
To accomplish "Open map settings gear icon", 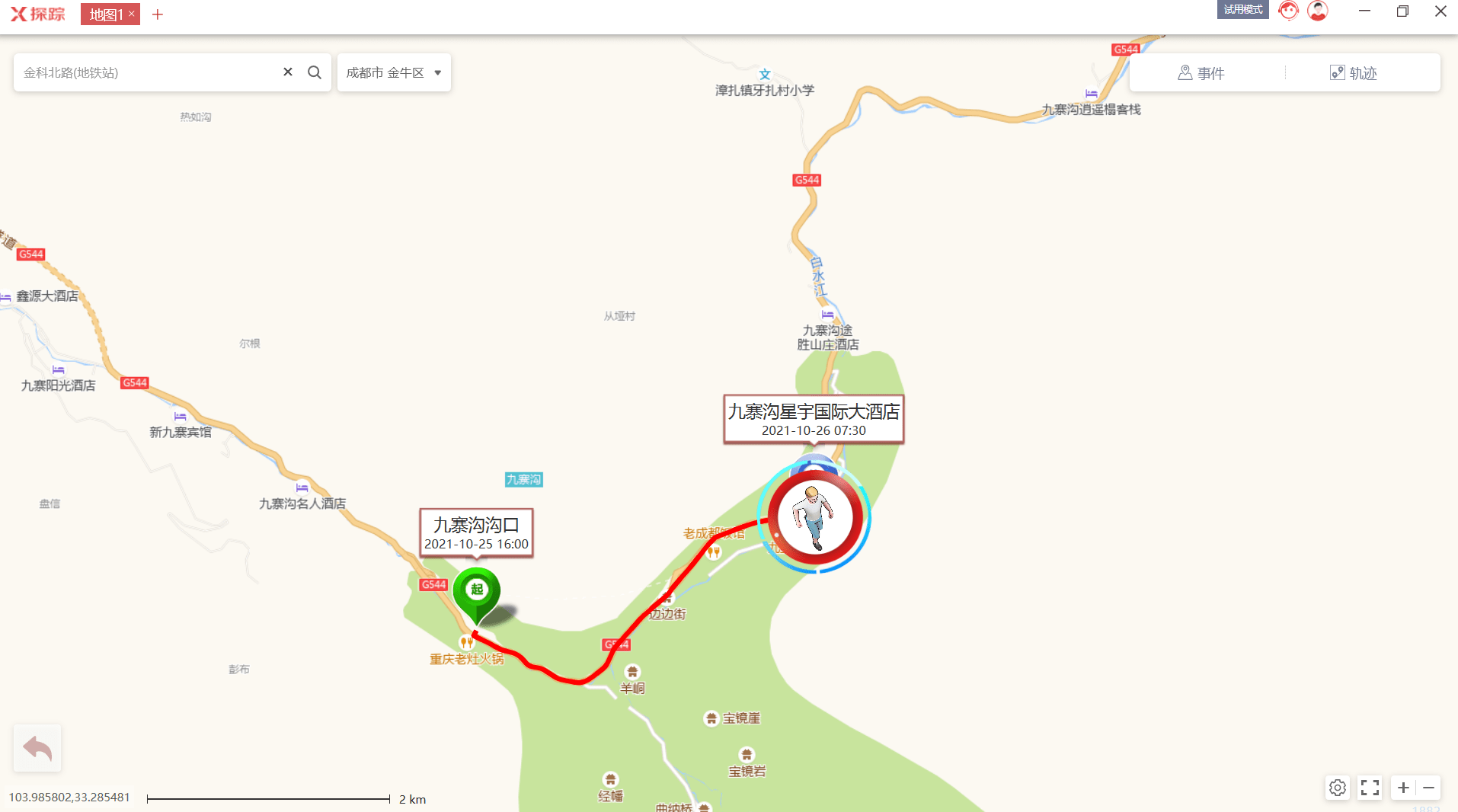I will 1338,788.
